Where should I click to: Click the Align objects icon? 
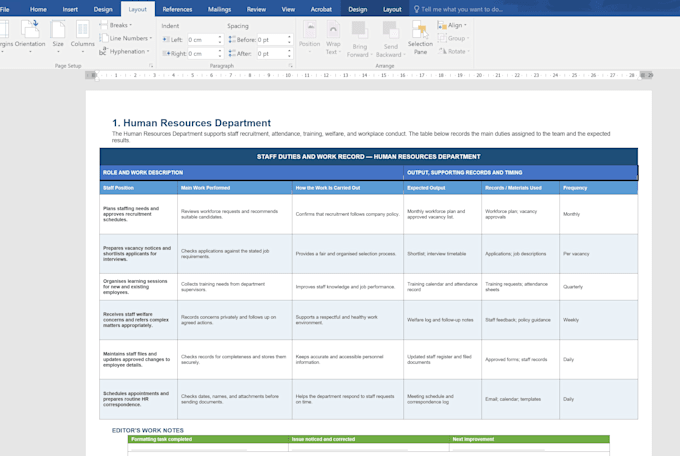[442, 25]
